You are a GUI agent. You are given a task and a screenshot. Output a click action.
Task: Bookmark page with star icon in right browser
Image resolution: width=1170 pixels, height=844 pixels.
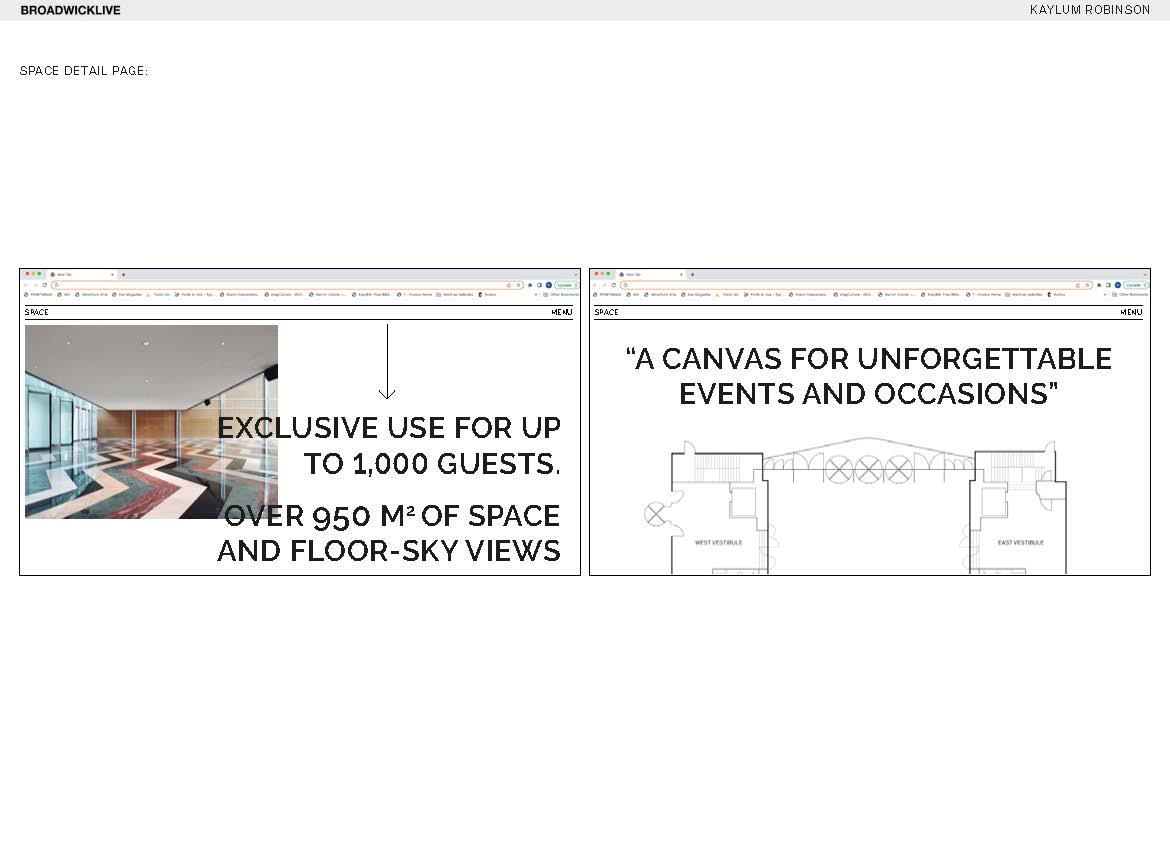(1089, 285)
